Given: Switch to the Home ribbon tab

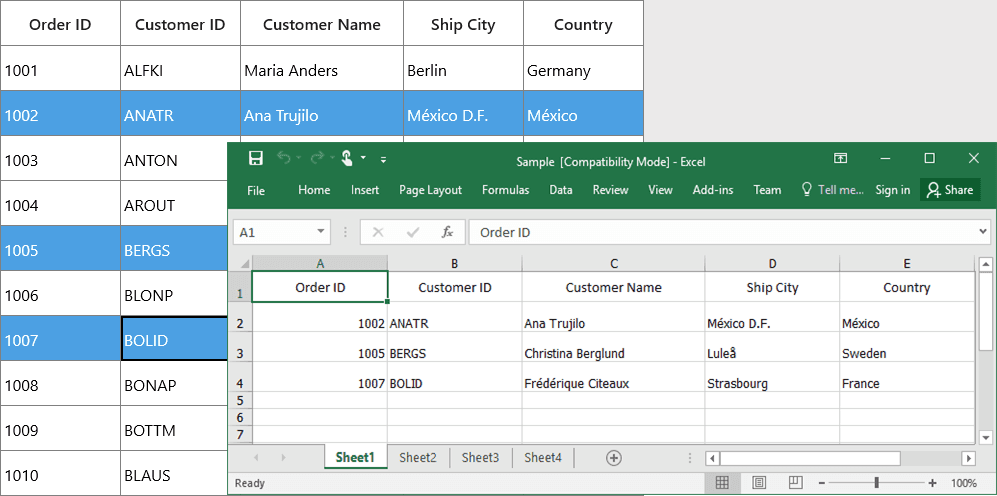Looking at the screenshot, I should 314,189.
